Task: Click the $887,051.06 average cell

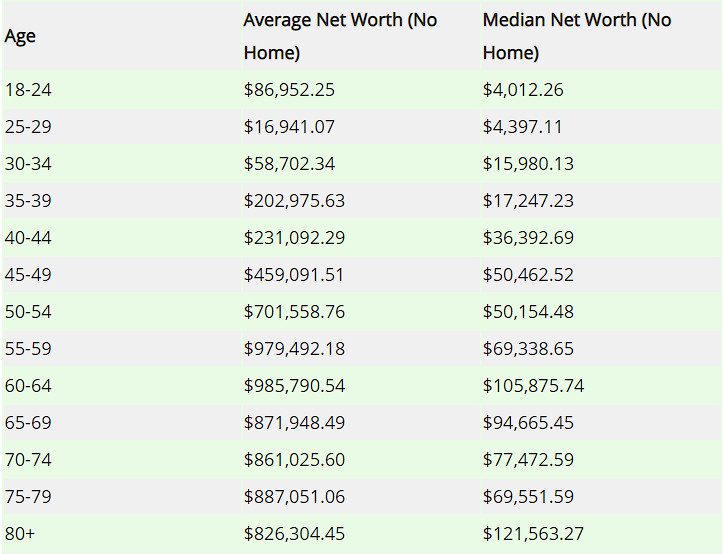Action: click(x=294, y=497)
